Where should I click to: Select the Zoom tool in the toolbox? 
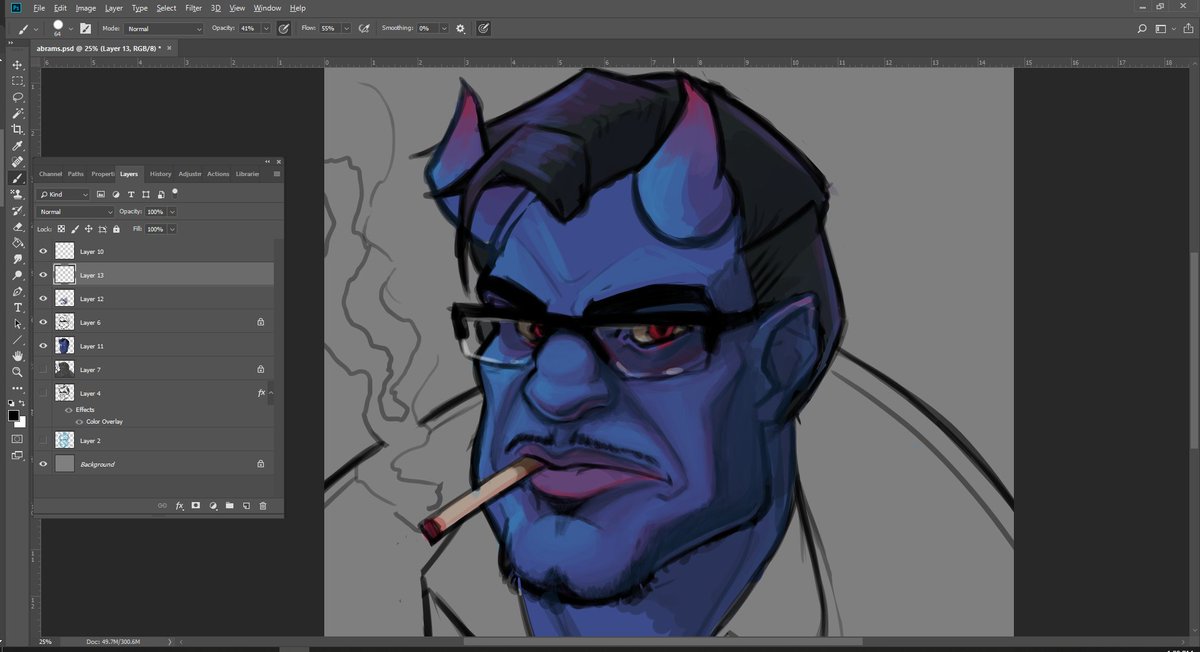pyautogui.click(x=17, y=372)
